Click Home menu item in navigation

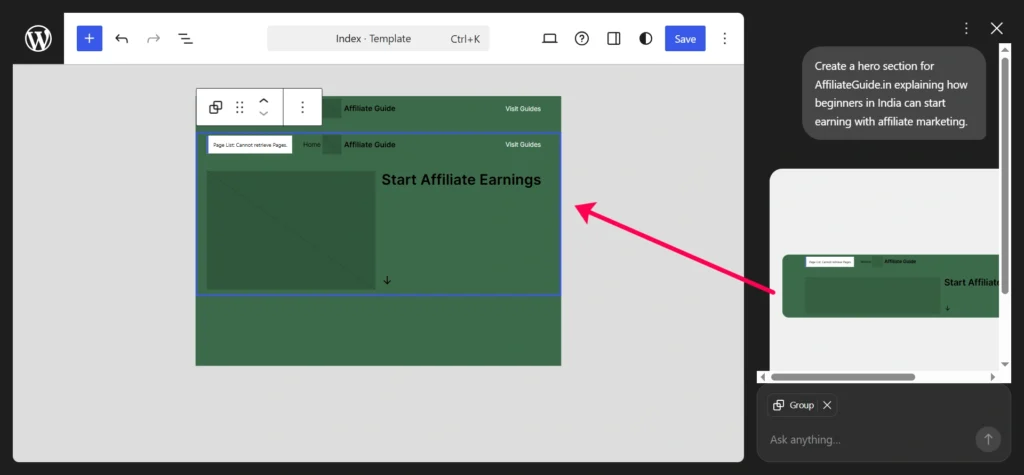coord(312,145)
